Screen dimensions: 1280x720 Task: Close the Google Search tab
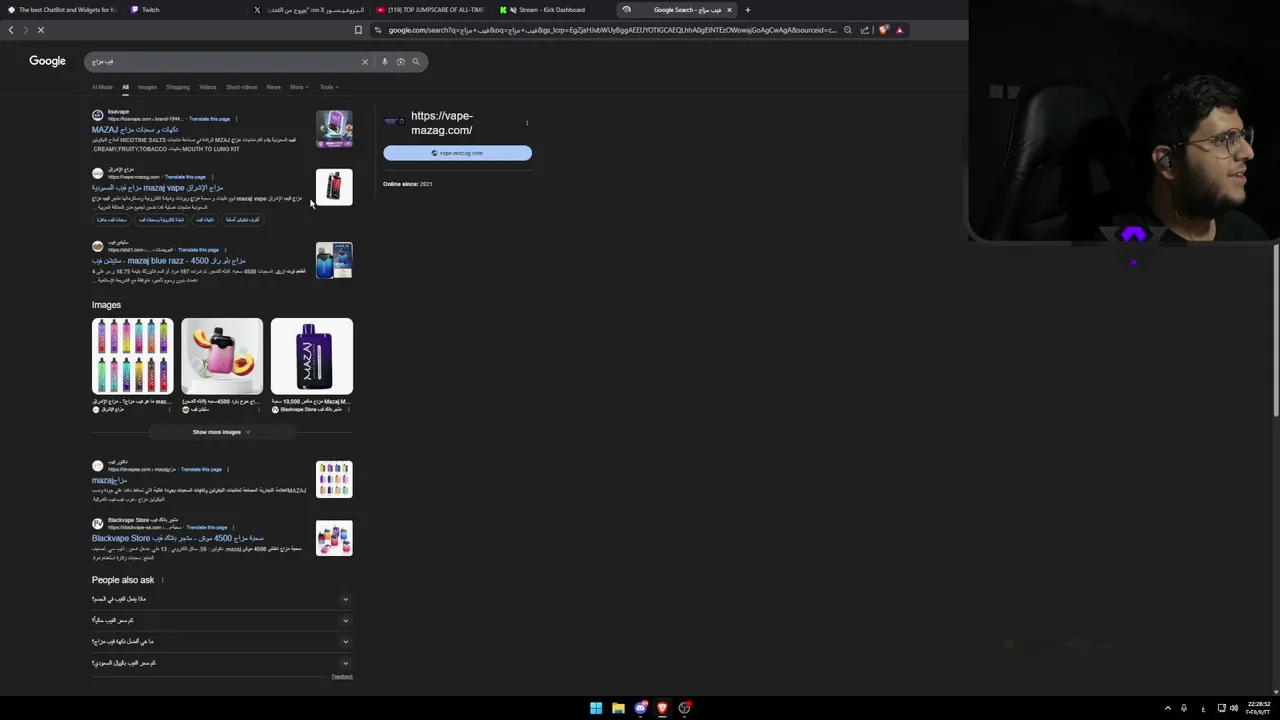(x=729, y=10)
